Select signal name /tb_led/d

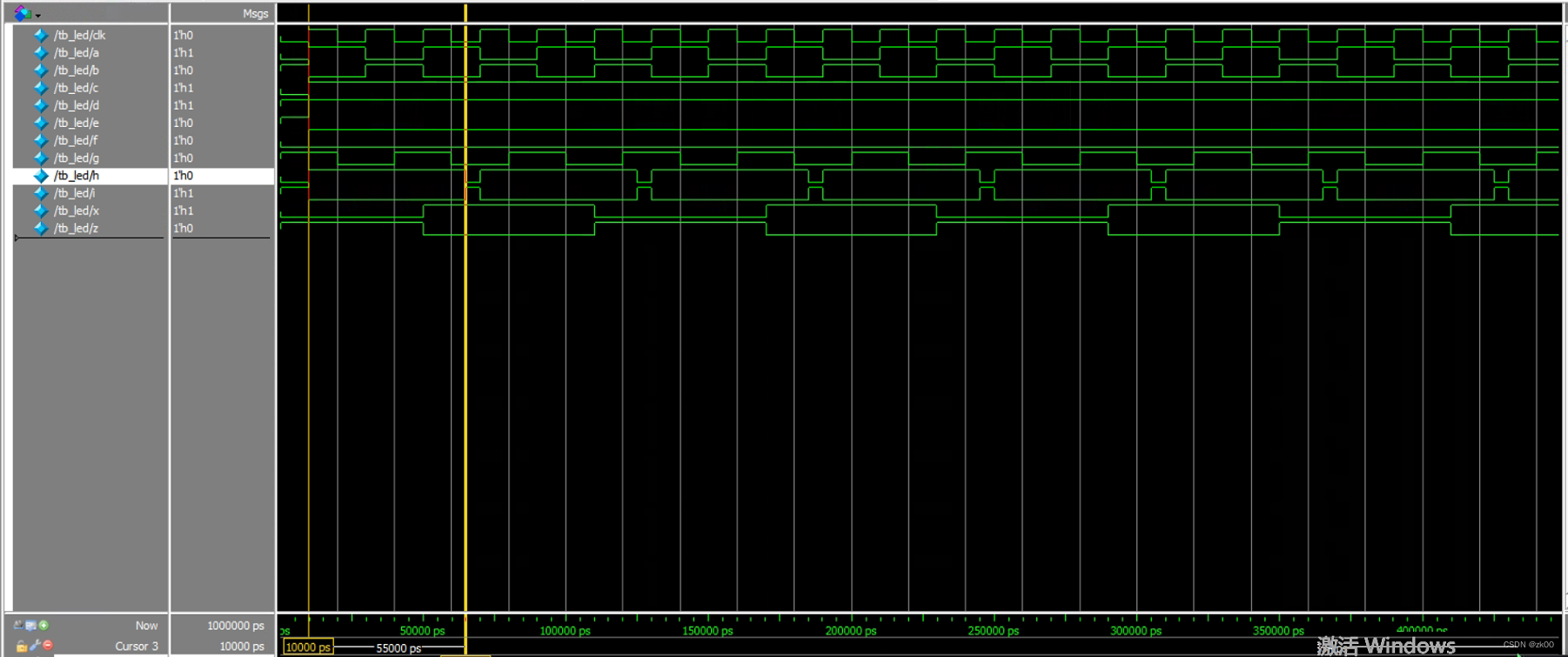tap(77, 105)
